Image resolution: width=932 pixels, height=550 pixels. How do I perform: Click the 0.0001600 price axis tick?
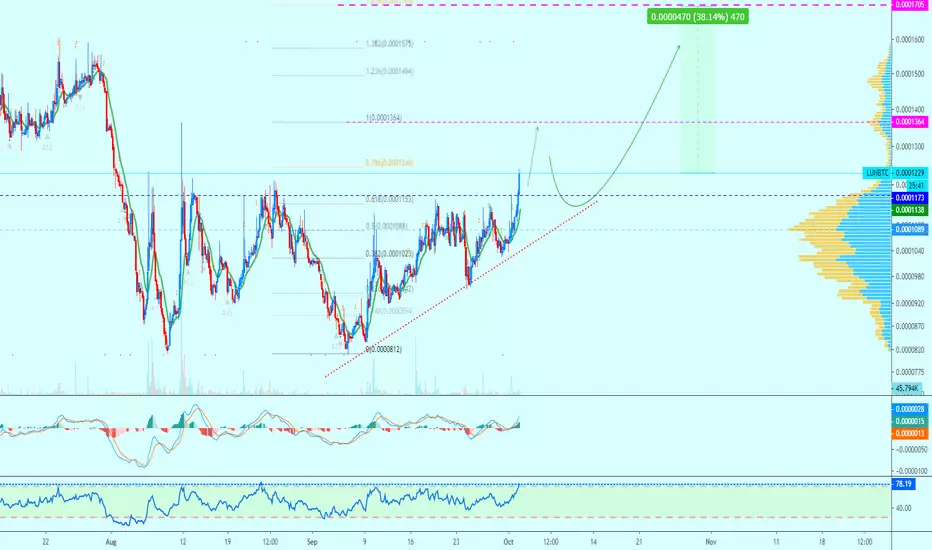click(910, 40)
